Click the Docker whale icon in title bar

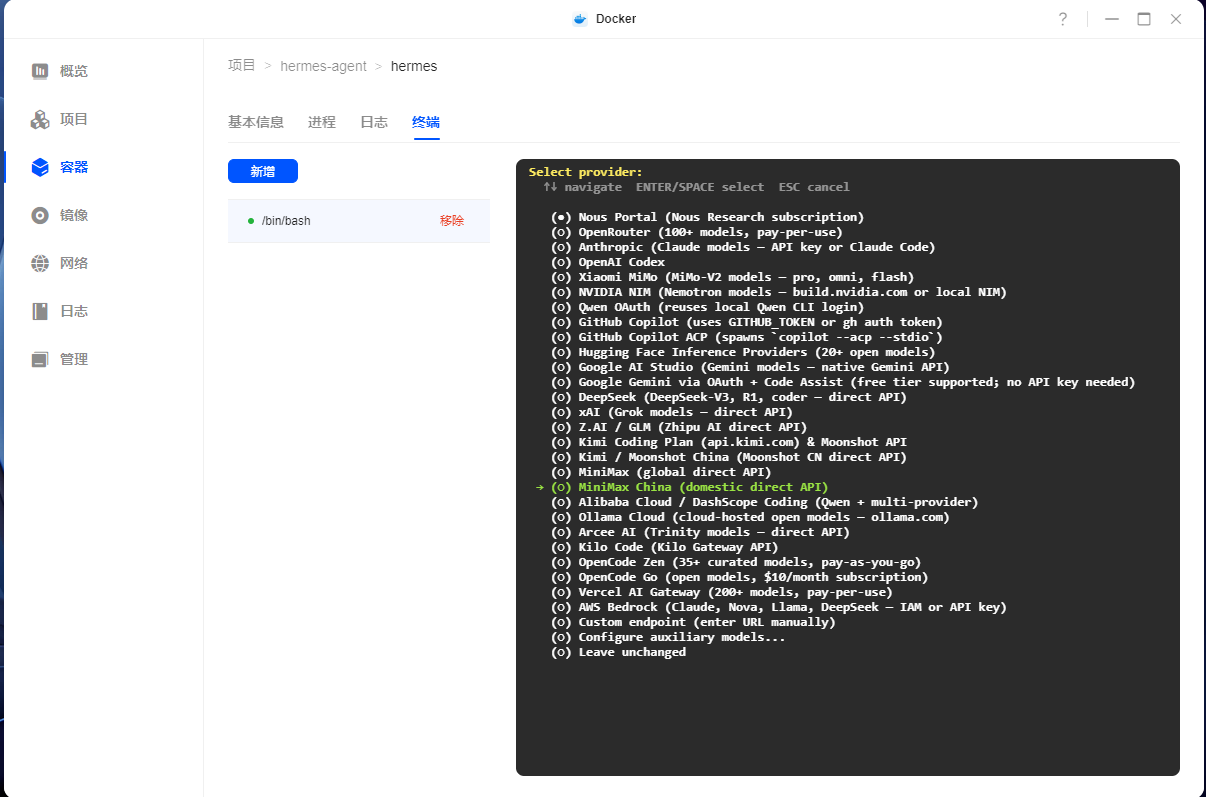579,19
